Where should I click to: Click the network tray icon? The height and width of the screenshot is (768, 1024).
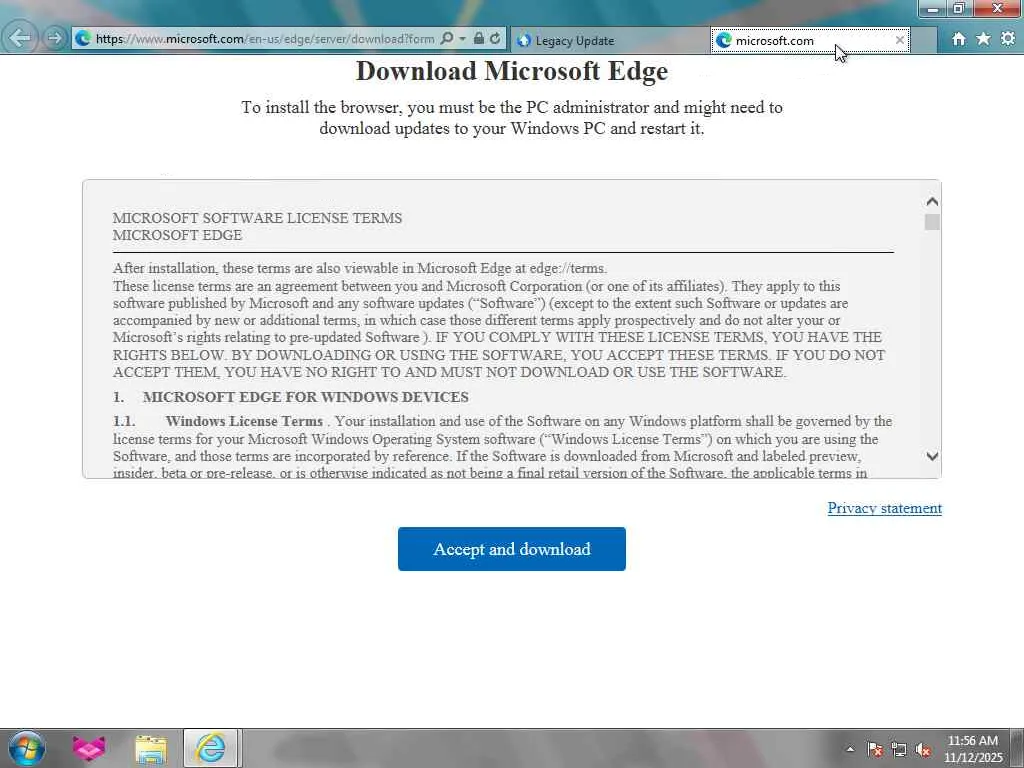[899, 750]
